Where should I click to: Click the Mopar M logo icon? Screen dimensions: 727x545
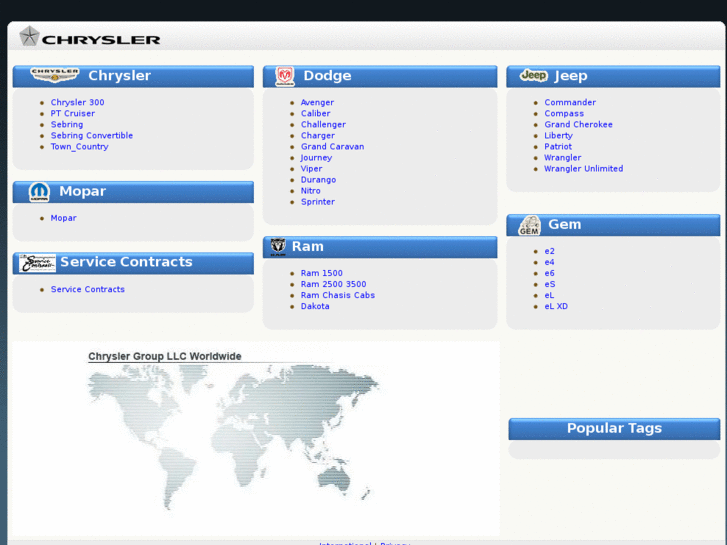39,192
